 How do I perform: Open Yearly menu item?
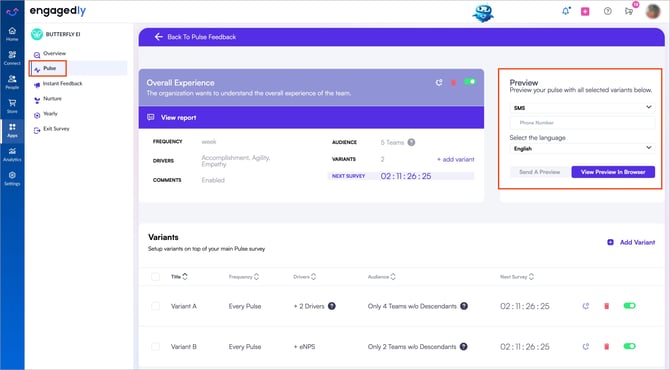click(50, 114)
